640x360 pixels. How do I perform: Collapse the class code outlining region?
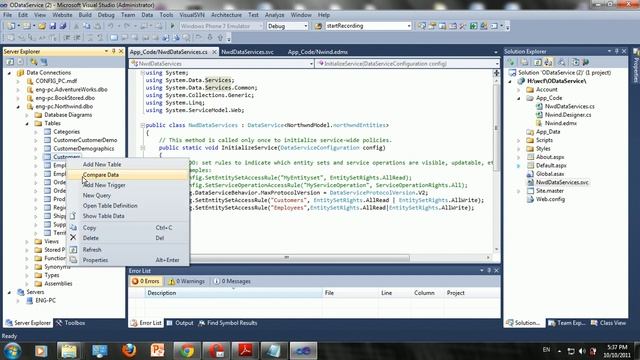[x=142, y=125]
